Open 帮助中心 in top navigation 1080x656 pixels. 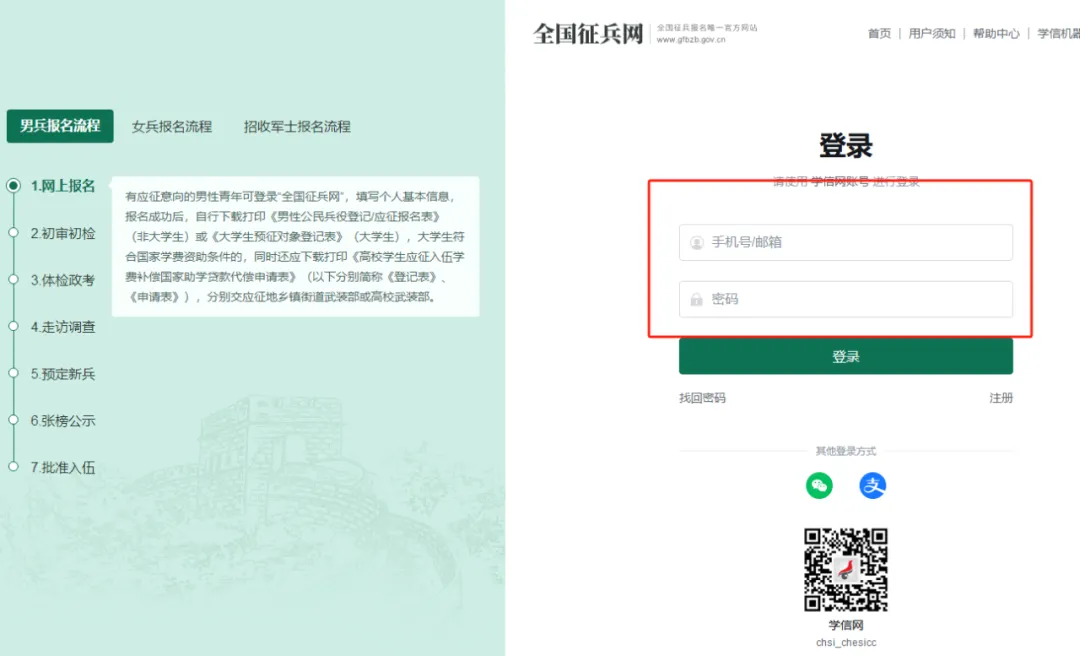[x=996, y=33]
